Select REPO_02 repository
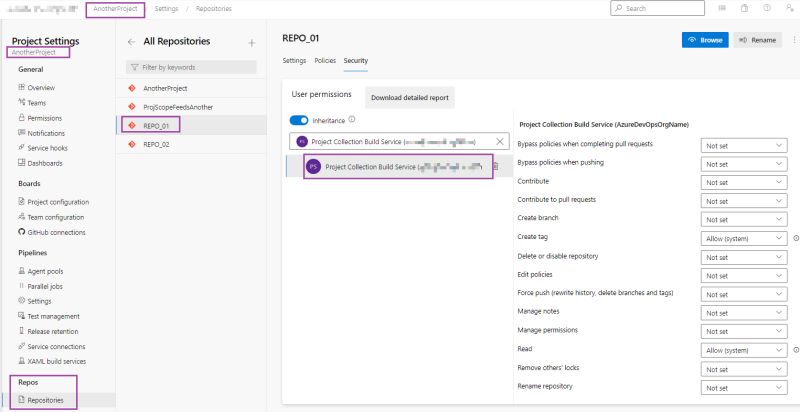This screenshot has height=412, width=800. tap(191, 144)
